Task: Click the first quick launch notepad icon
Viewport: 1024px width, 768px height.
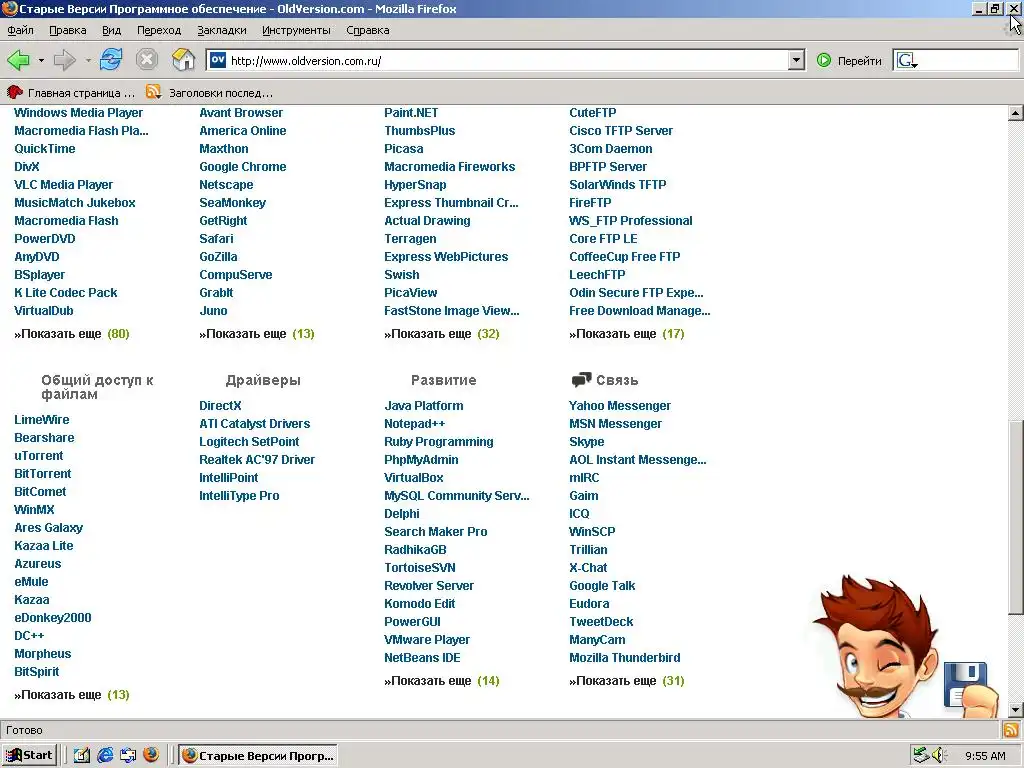Action: (x=82, y=755)
